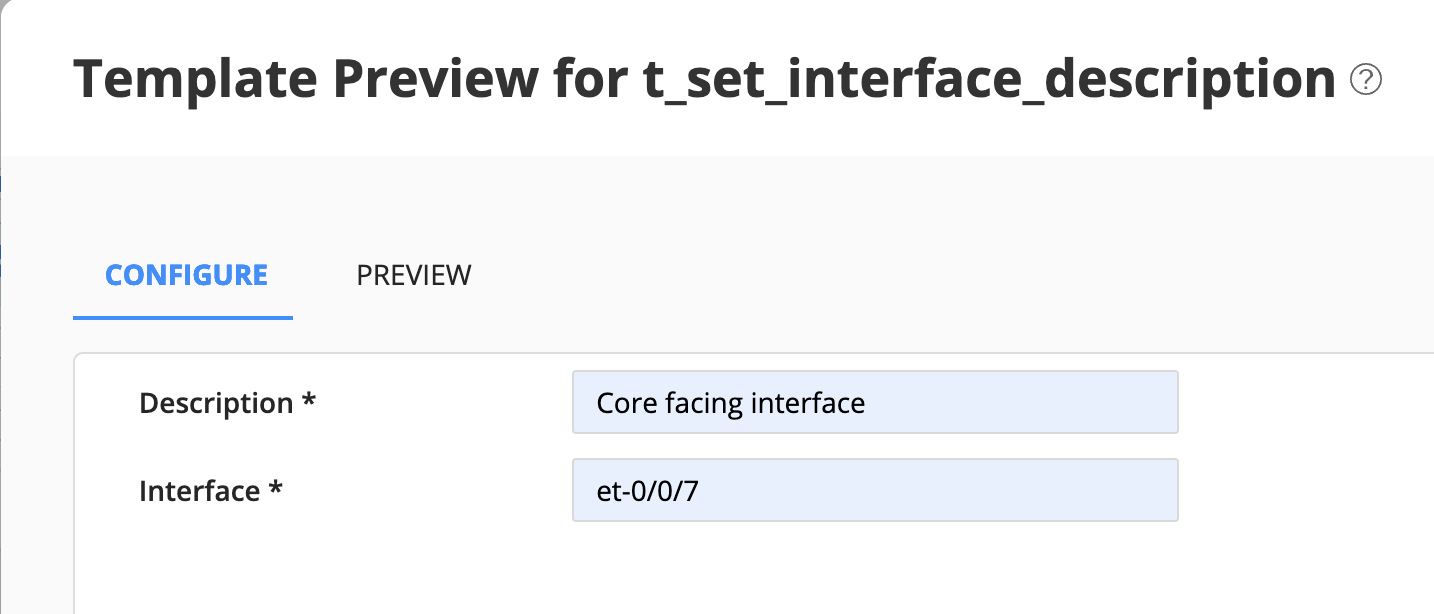Click the Description label
This screenshot has width=1434, height=614.
(226, 402)
